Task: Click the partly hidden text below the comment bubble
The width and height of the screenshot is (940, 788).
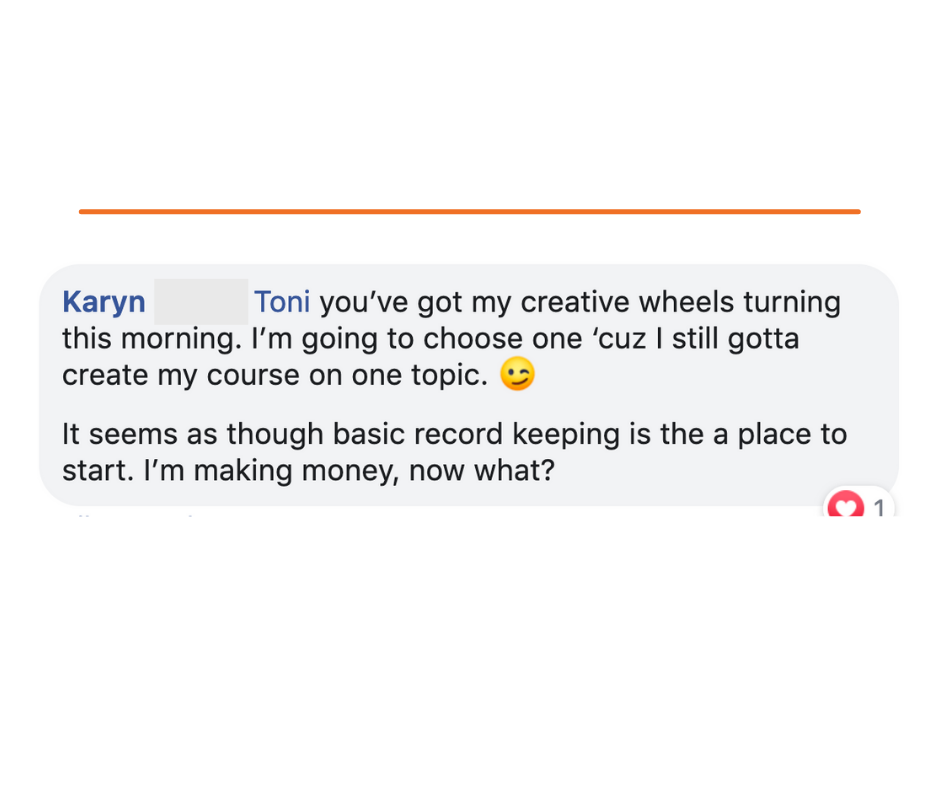Action: point(136,515)
